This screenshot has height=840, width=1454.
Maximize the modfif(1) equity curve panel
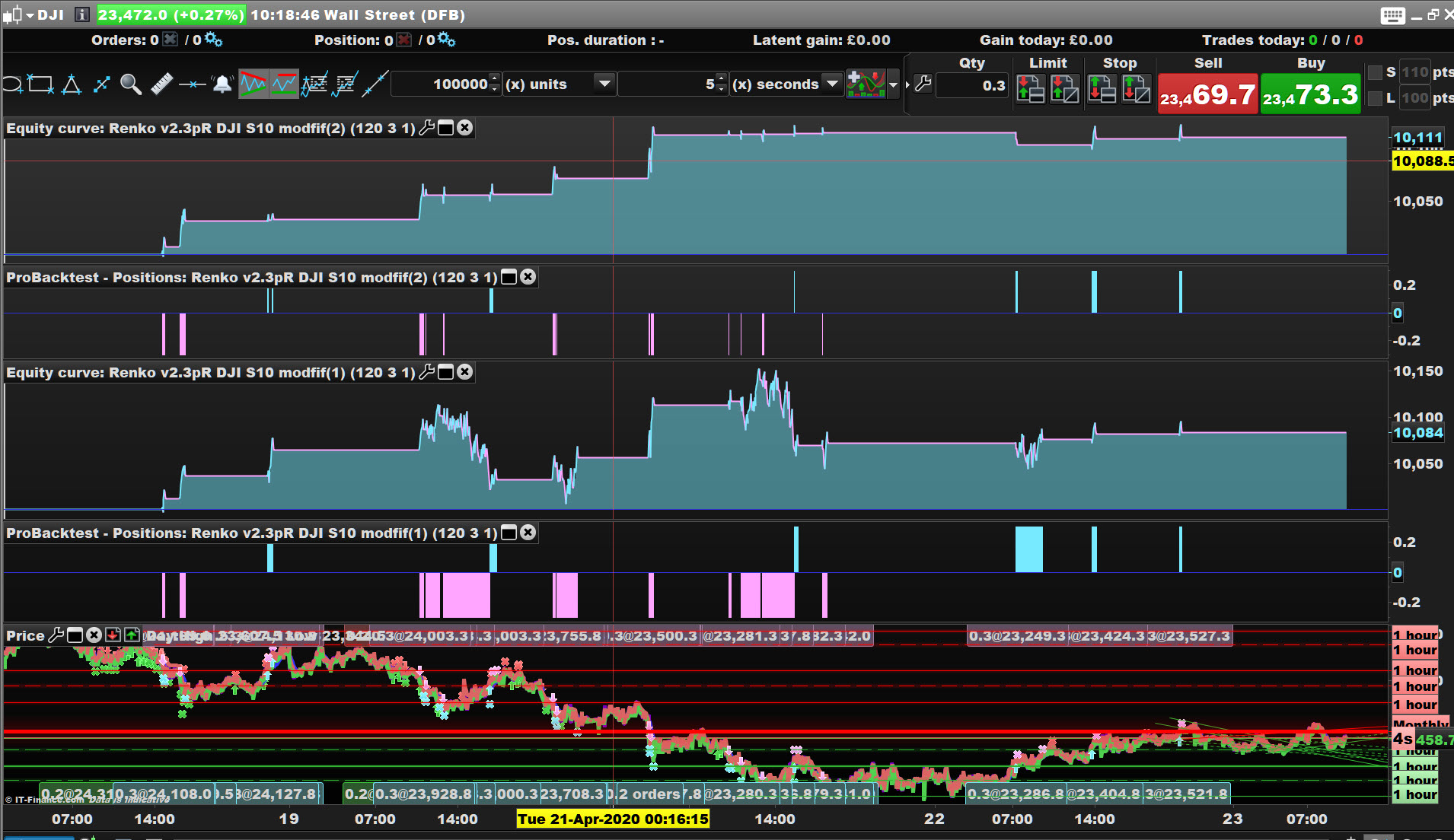(x=446, y=372)
